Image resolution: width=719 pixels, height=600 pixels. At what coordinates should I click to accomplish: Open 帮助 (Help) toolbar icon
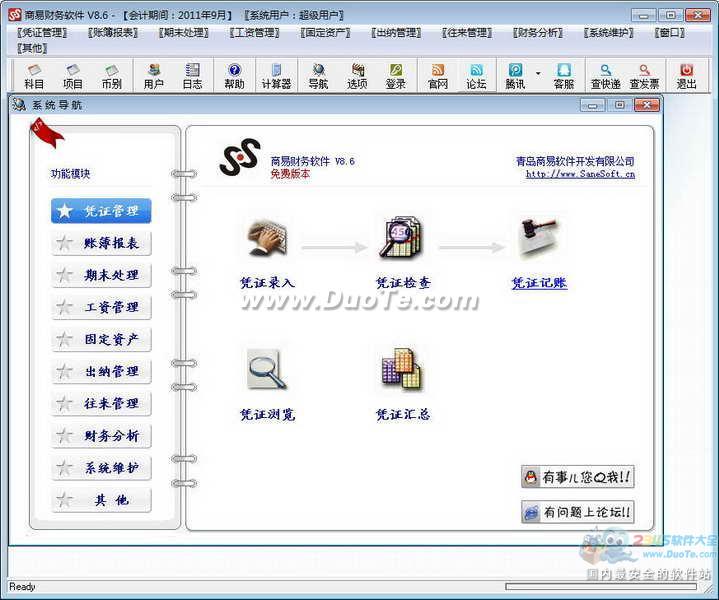234,76
